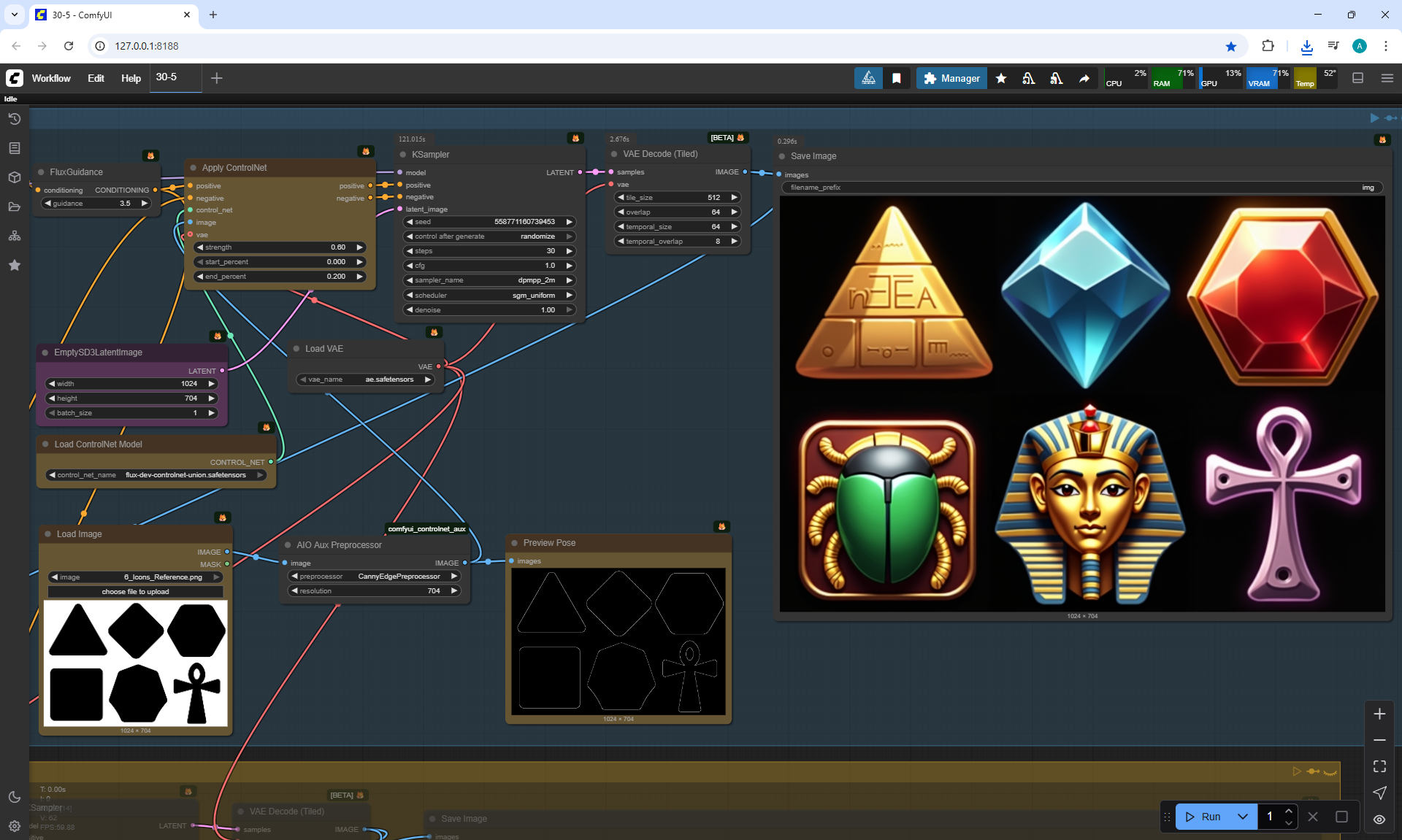Image resolution: width=1402 pixels, height=840 pixels.
Task: Click the bookmark icon next to Manager
Action: click(x=897, y=78)
